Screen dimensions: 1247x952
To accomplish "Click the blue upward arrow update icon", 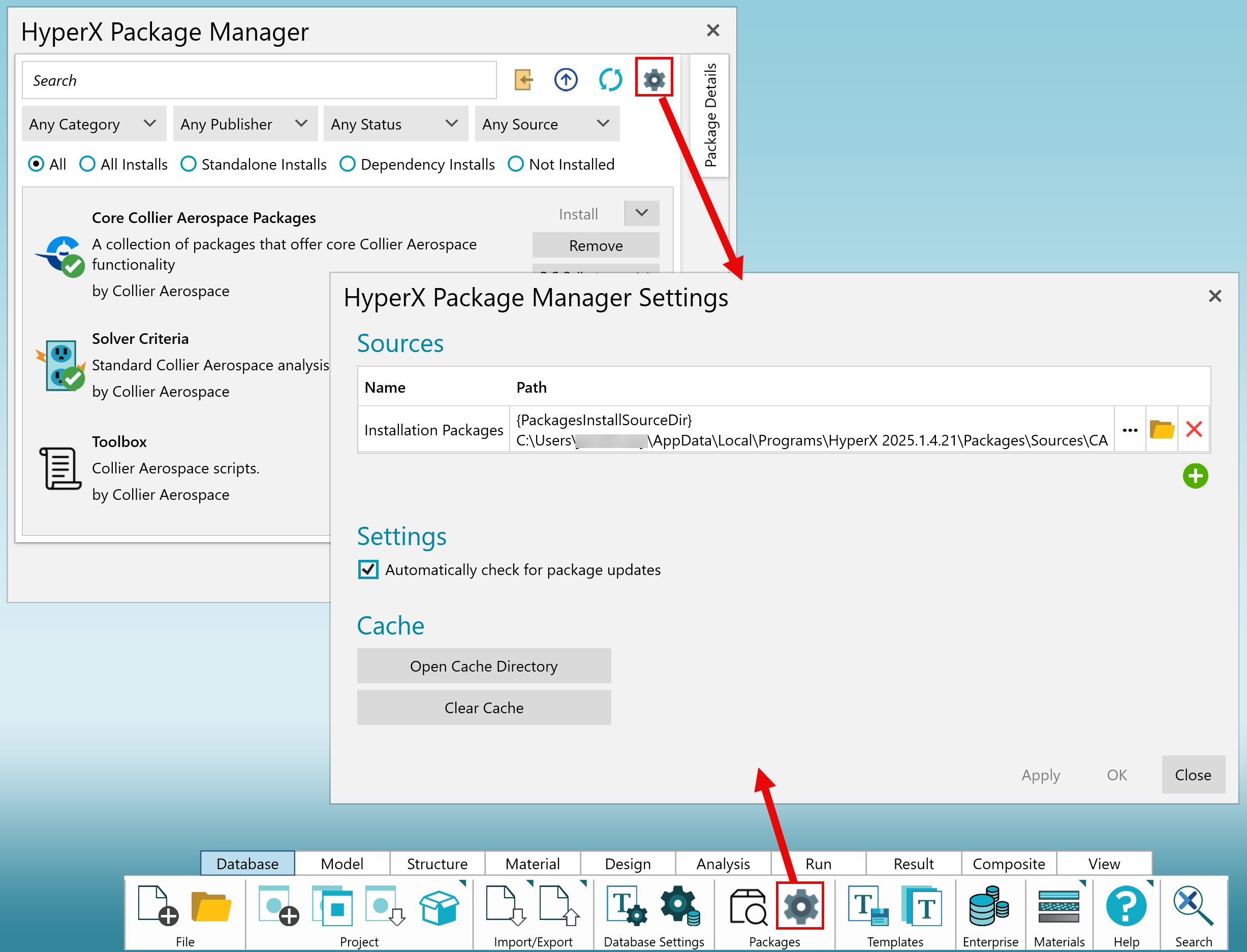I will [x=565, y=79].
